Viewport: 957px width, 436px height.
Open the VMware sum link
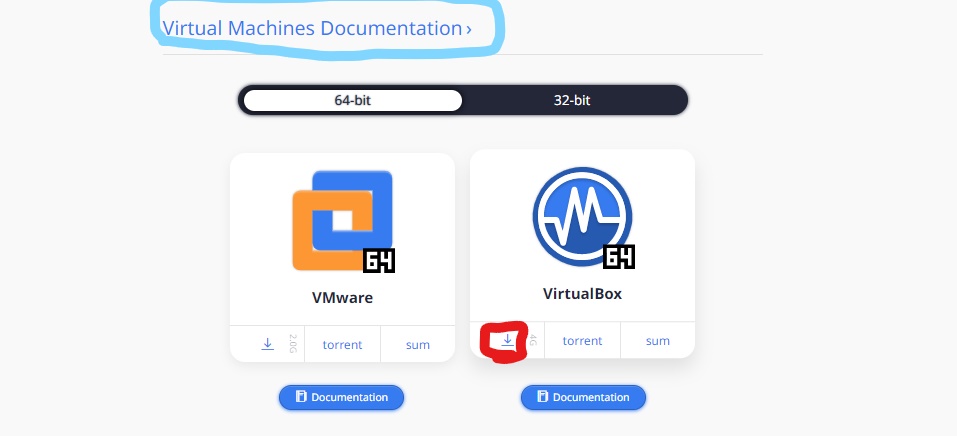(418, 345)
